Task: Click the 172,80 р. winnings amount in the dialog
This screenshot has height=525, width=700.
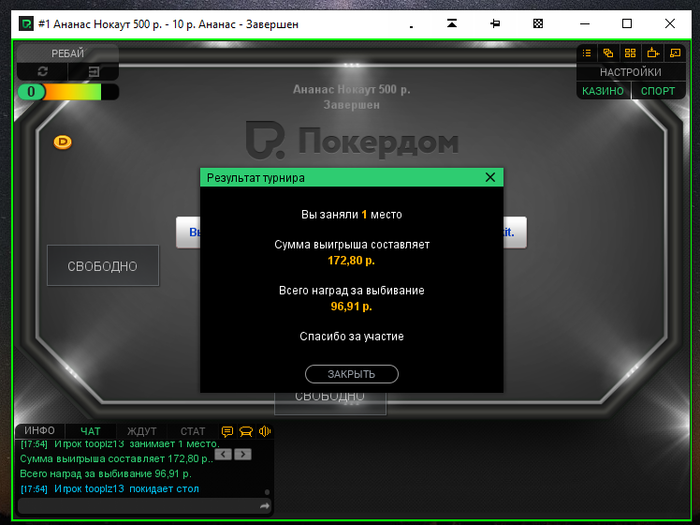Action: (351, 260)
